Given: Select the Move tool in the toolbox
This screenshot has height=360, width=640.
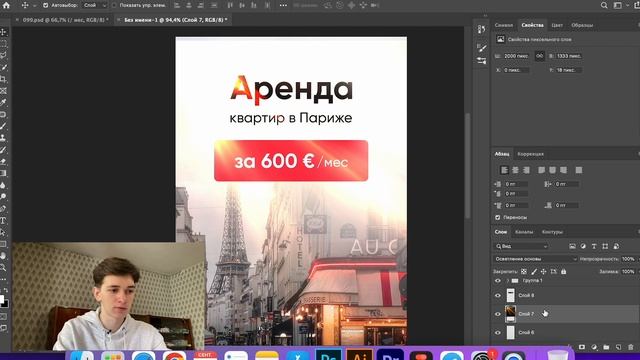Looking at the screenshot, I should pyautogui.click(x=3, y=32).
